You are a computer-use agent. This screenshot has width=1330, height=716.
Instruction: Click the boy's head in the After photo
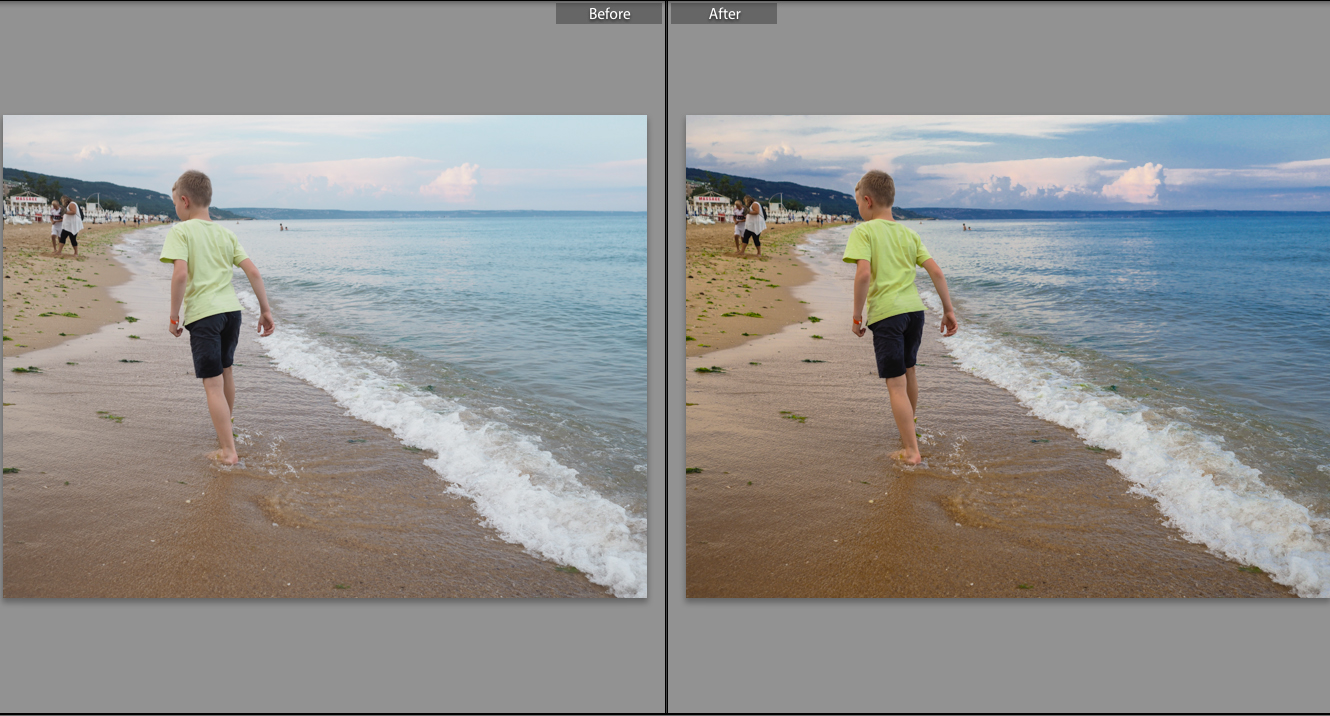point(875,190)
